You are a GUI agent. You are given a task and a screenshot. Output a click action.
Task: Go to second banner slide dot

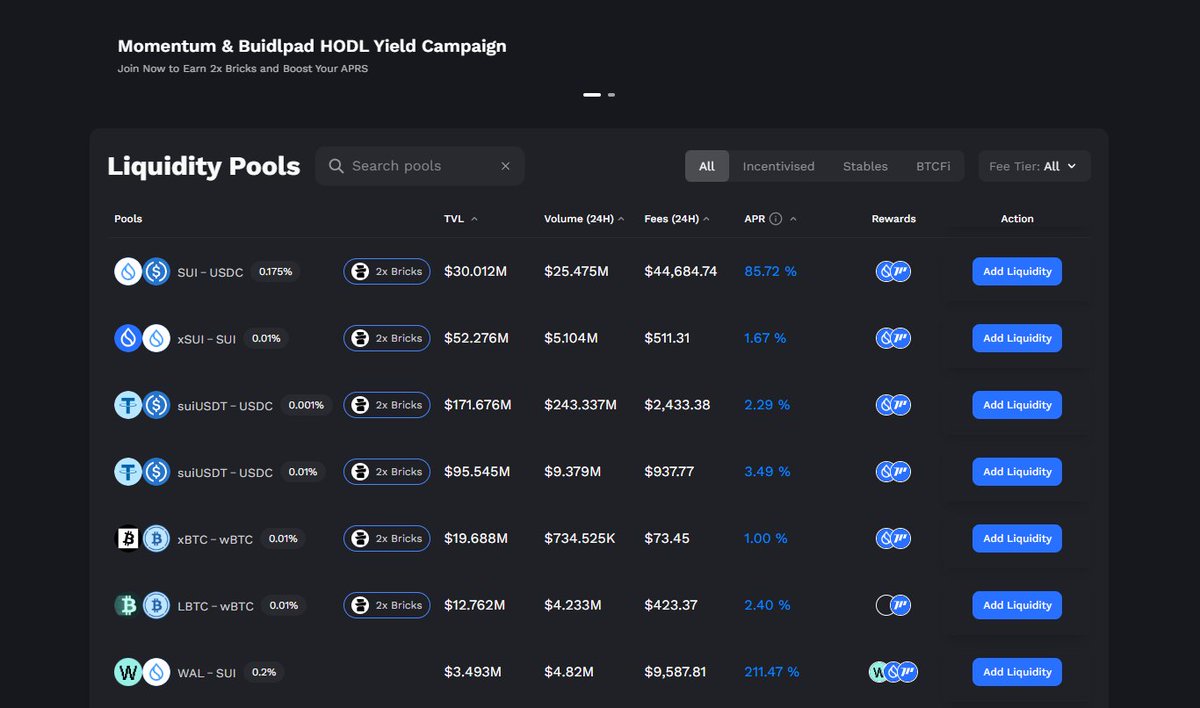tap(611, 95)
